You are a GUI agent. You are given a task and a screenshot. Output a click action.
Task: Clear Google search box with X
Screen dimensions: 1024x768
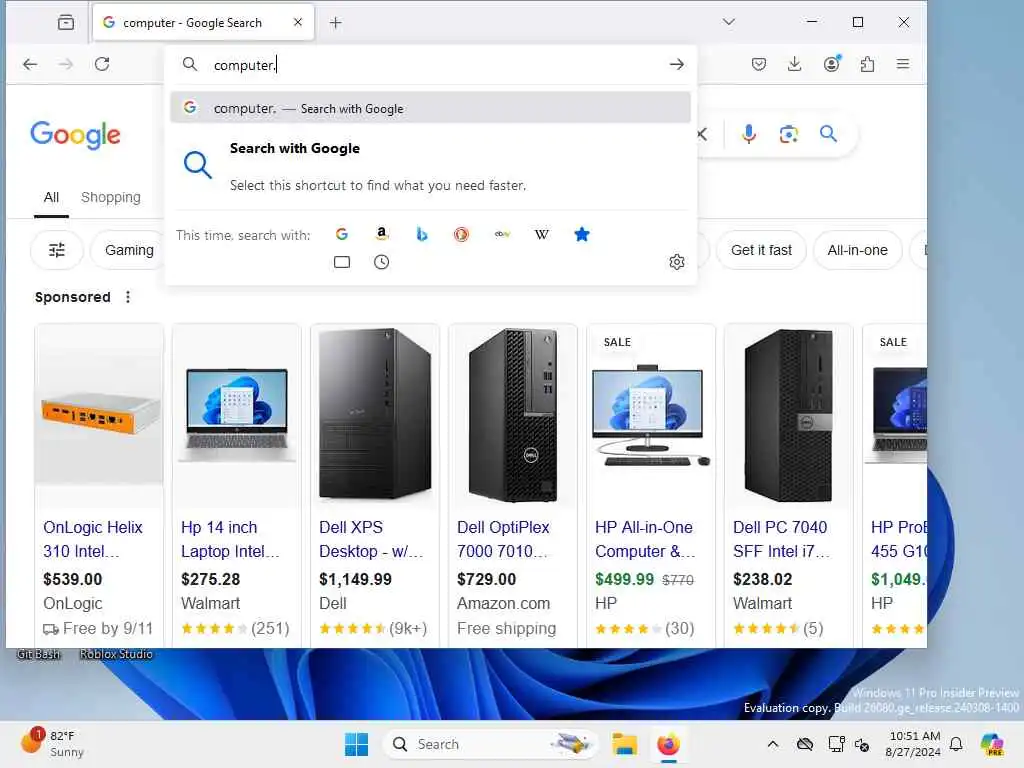(x=702, y=135)
